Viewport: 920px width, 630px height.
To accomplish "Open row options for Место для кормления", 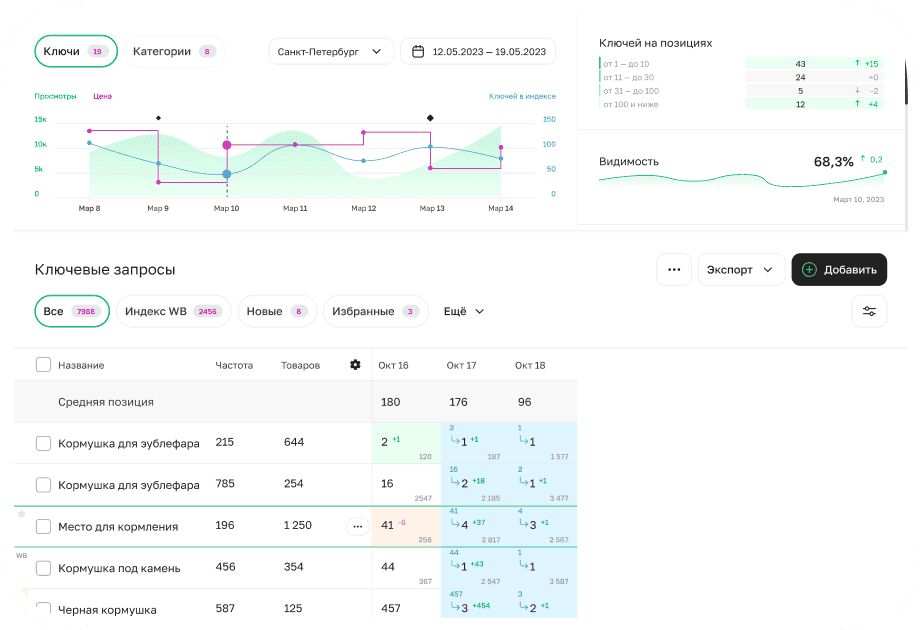I will [358, 526].
